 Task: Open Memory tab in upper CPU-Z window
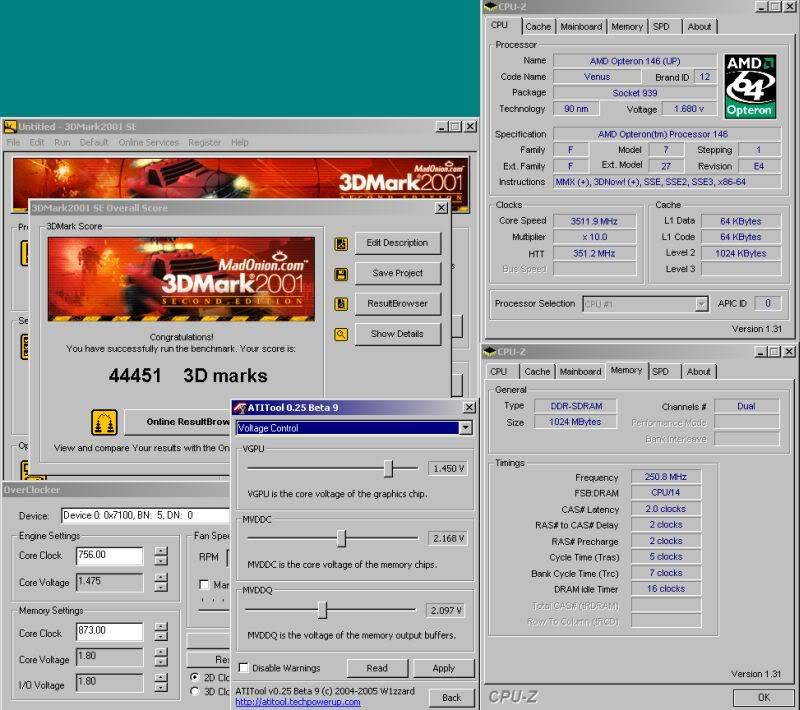[x=627, y=27]
